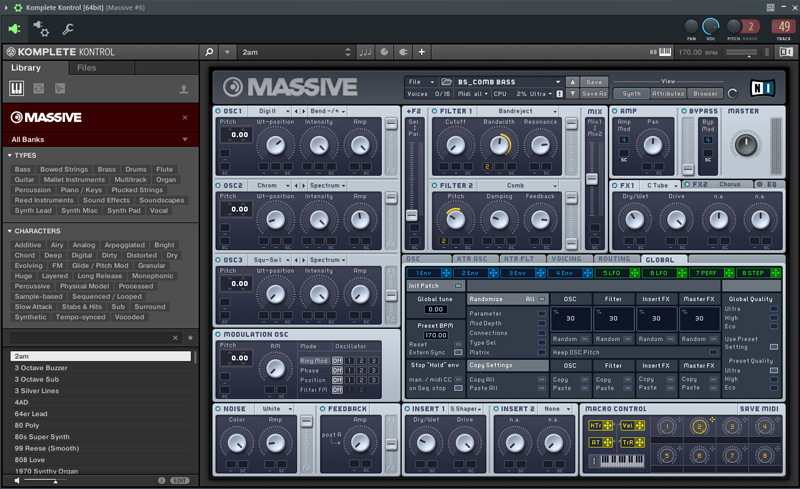This screenshot has height=489, width=800.
Task: Click the EDIT button in browser footer
Action: point(180,480)
